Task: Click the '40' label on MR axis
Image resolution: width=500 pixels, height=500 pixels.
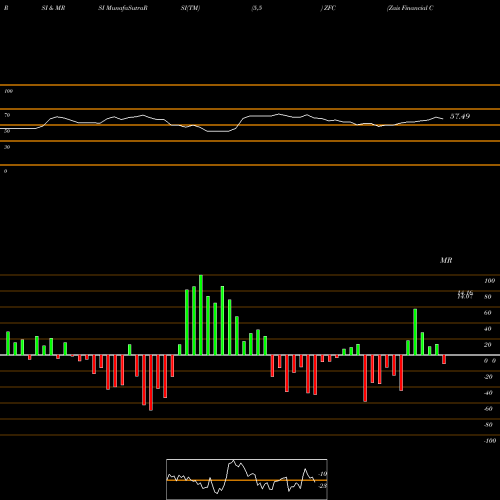Action: pyautogui.click(x=488, y=329)
